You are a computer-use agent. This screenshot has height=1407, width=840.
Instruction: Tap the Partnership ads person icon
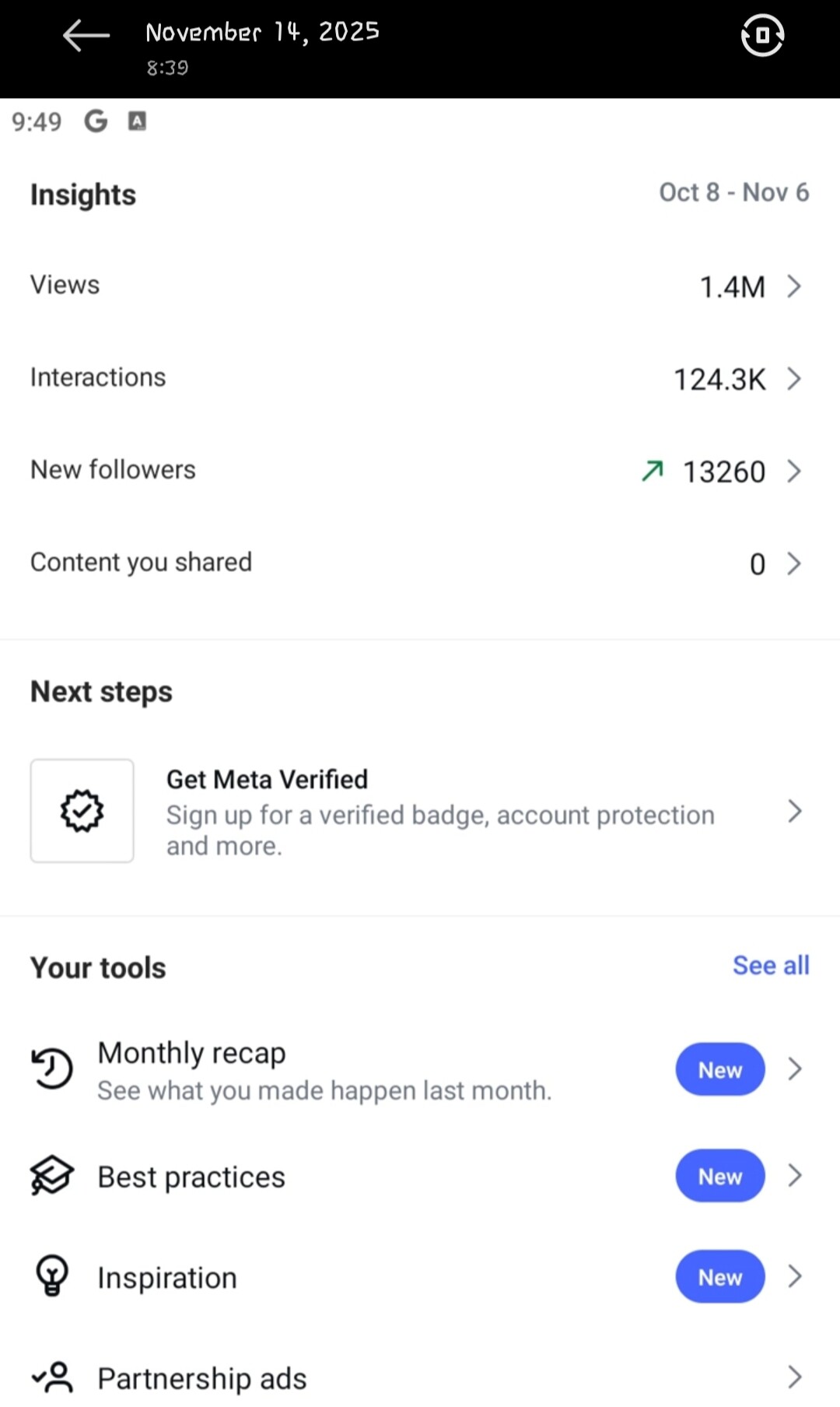tap(52, 1377)
